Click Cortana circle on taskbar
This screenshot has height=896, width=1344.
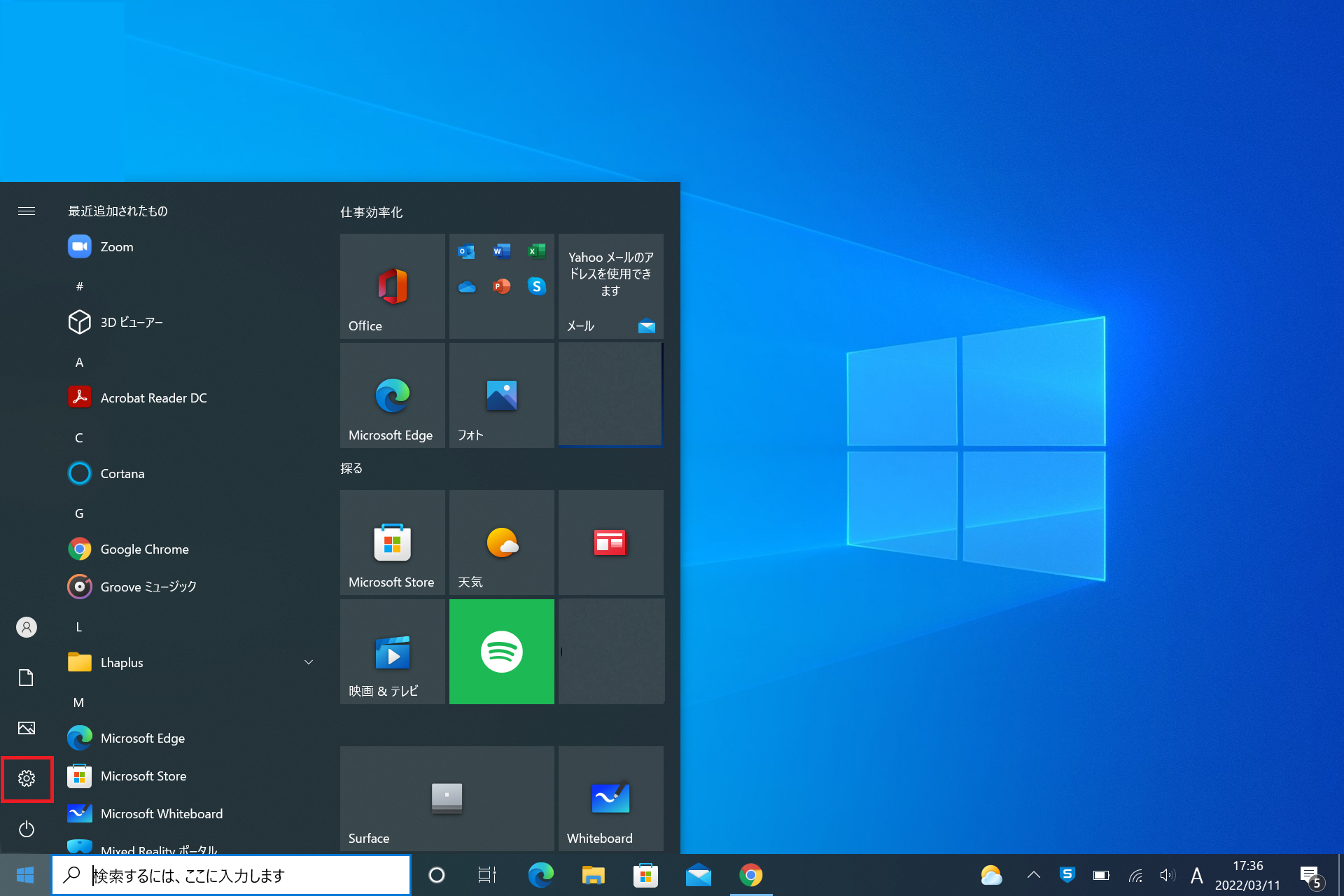tap(437, 875)
